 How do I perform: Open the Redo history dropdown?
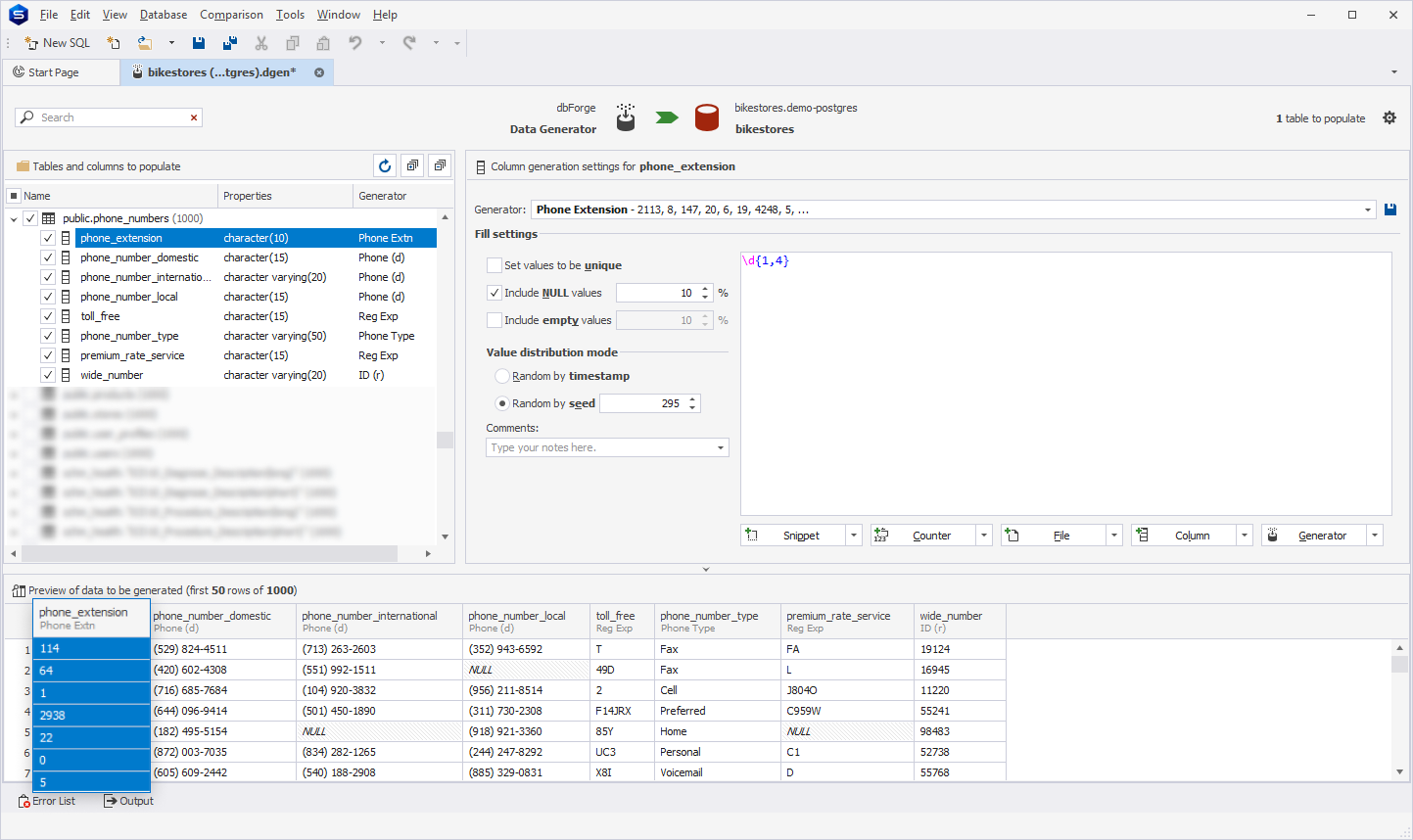tap(436, 43)
